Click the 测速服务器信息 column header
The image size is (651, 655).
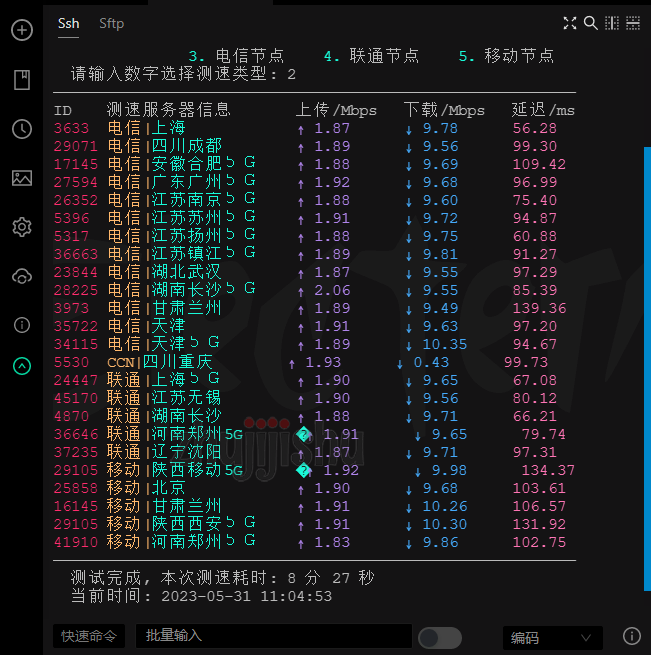169,110
